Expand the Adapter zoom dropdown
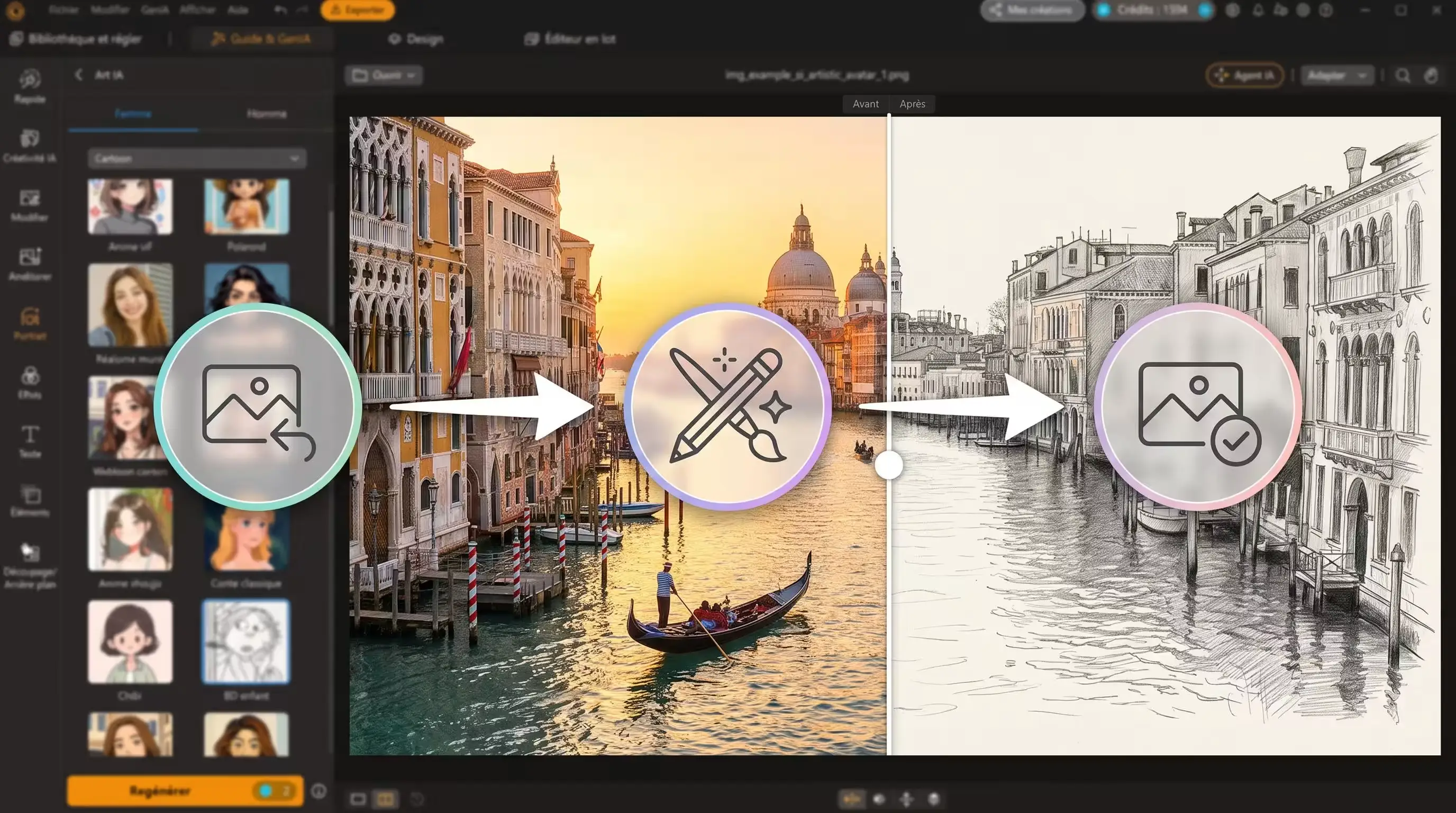The image size is (1456, 813). [x=1337, y=75]
